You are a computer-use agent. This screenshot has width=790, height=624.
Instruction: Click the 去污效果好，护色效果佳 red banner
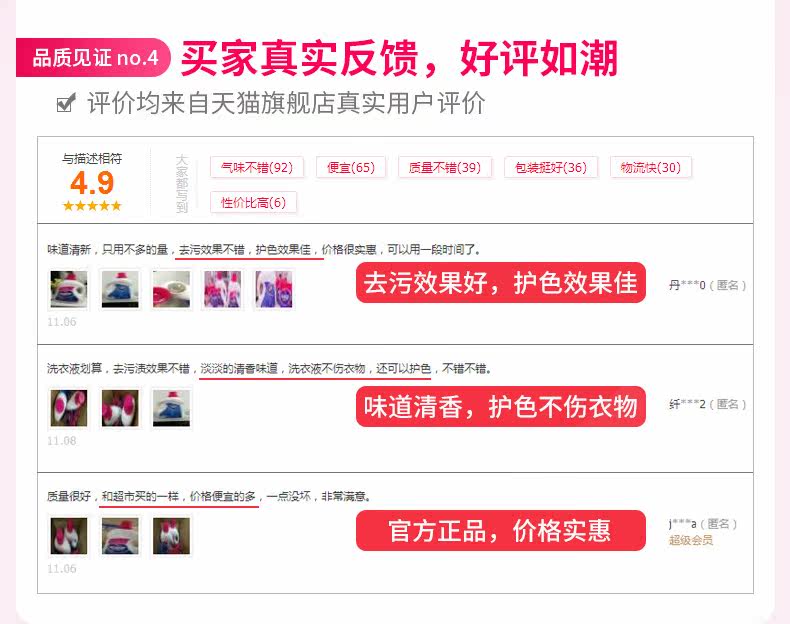pos(501,283)
